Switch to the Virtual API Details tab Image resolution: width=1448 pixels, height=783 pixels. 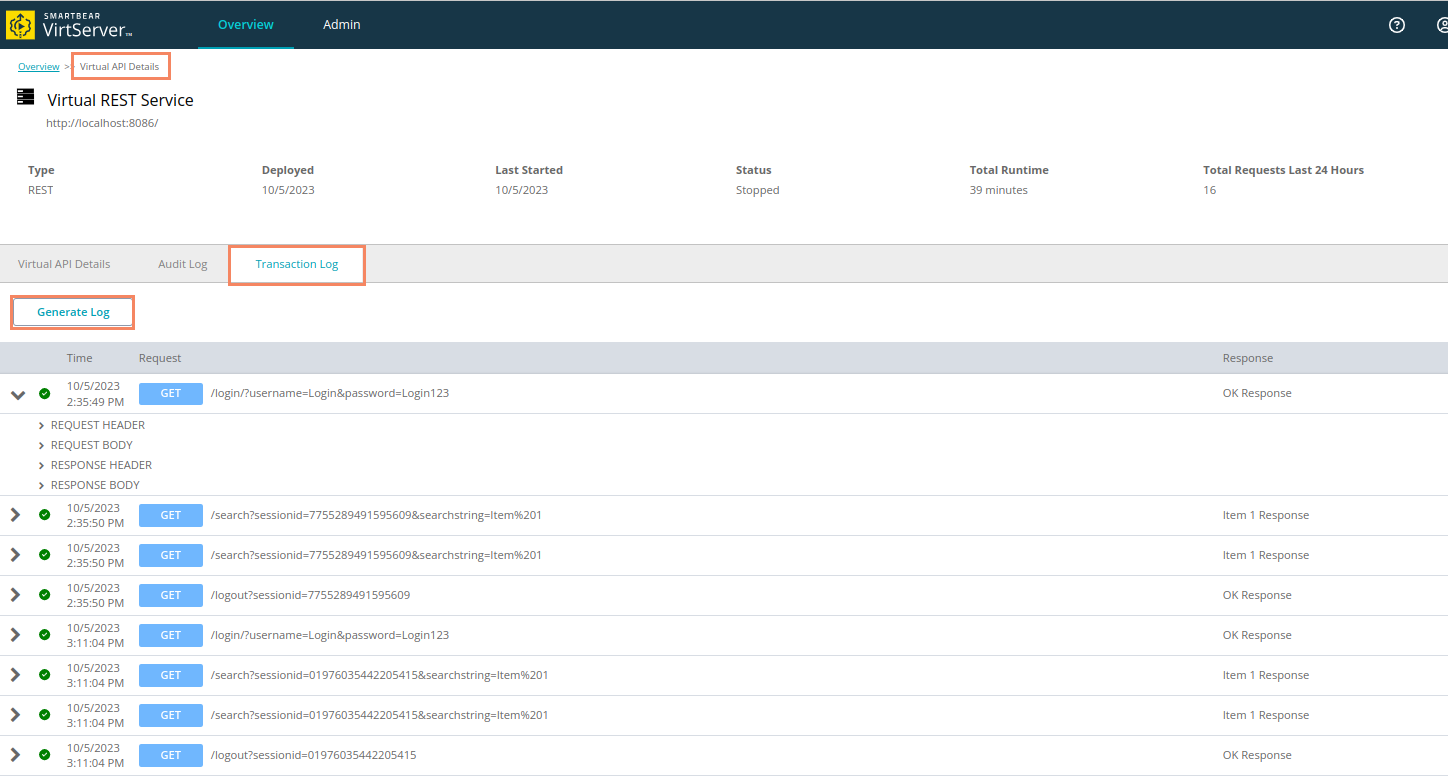63,263
